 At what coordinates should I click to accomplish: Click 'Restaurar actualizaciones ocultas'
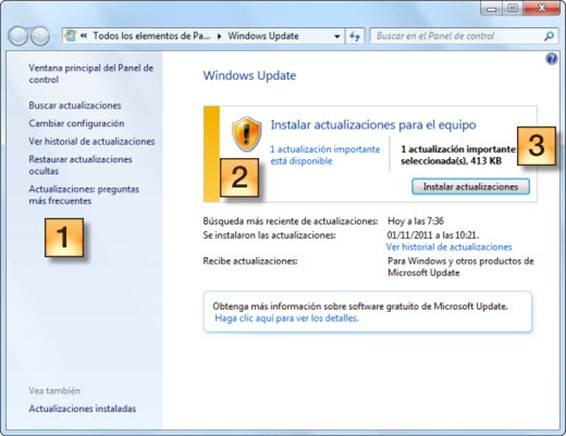click(80, 165)
